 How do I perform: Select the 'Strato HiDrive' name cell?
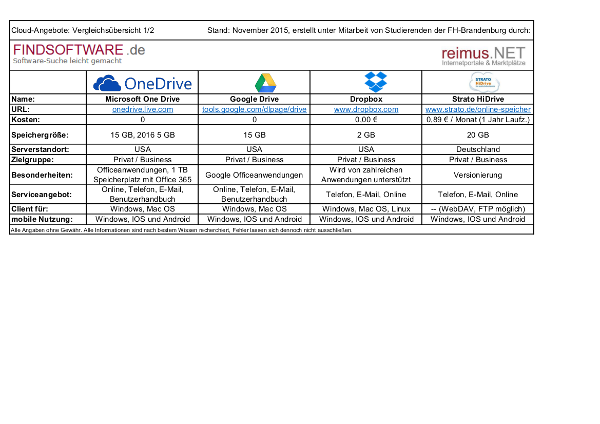pos(478,99)
